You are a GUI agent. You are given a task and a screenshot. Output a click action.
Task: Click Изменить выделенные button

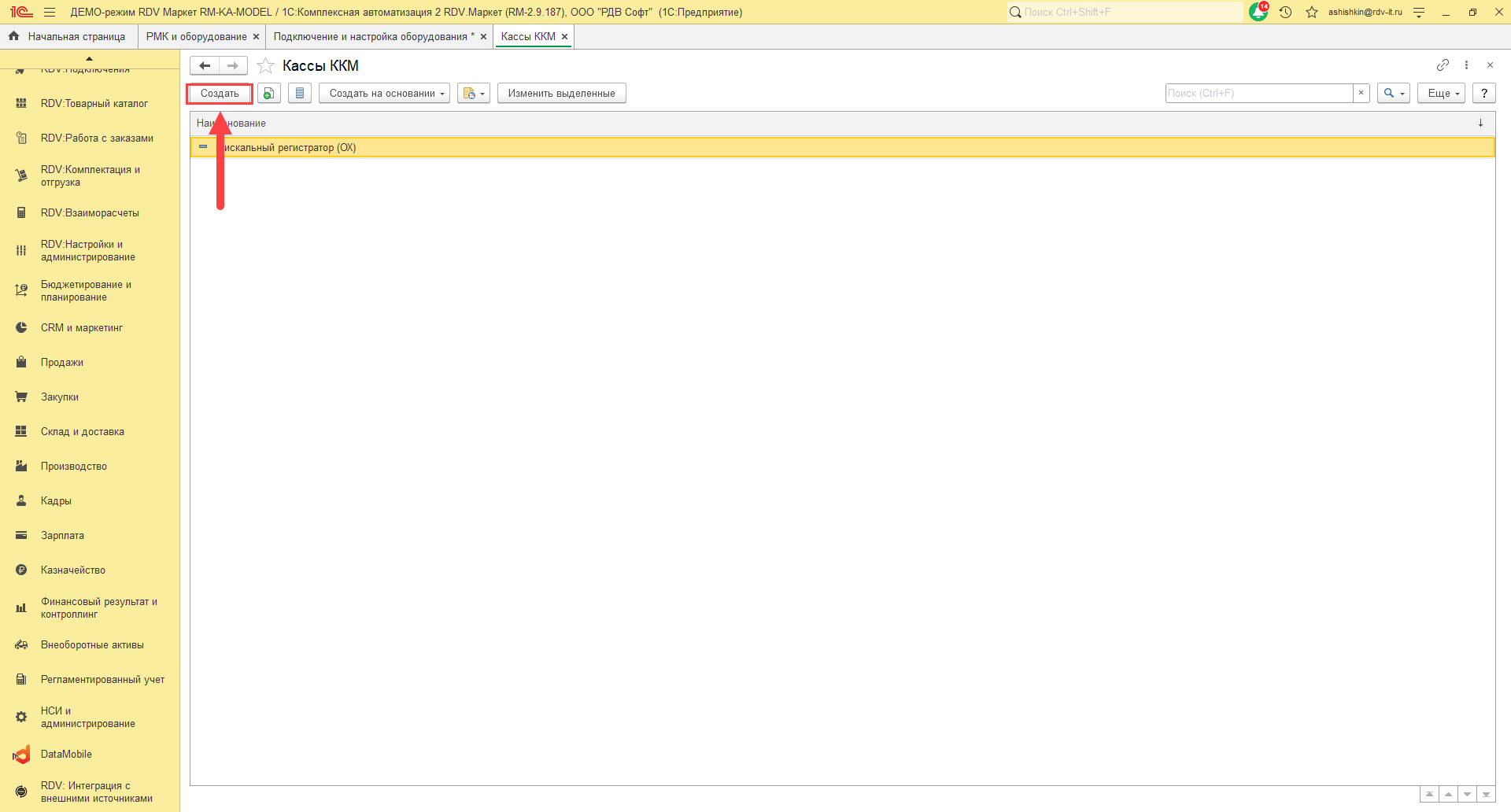pos(562,93)
